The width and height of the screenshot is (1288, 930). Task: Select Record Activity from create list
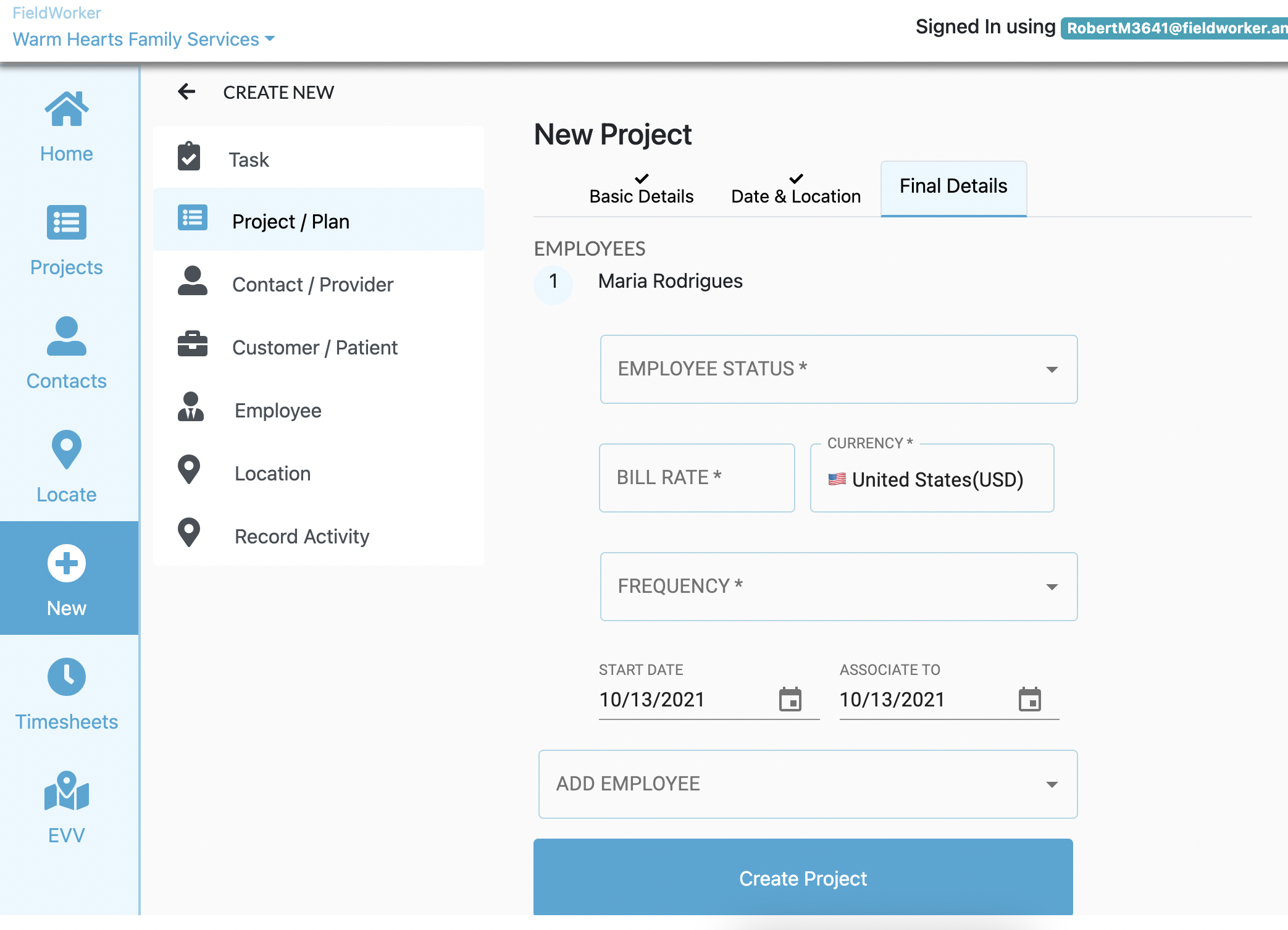(301, 537)
